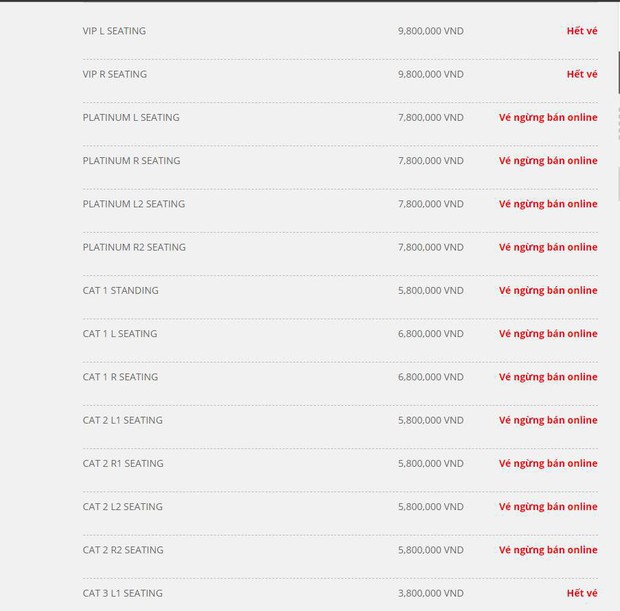This screenshot has width=620, height=611.
Task: Click the CAT 3 L1 SEATING ticket label
Action: click(x=122, y=593)
